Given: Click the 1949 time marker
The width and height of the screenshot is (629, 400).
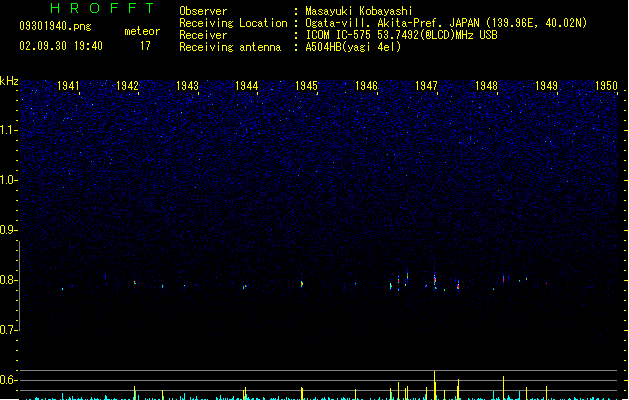Looking at the screenshot, I should pyautogui.click(x=546, y=86).
